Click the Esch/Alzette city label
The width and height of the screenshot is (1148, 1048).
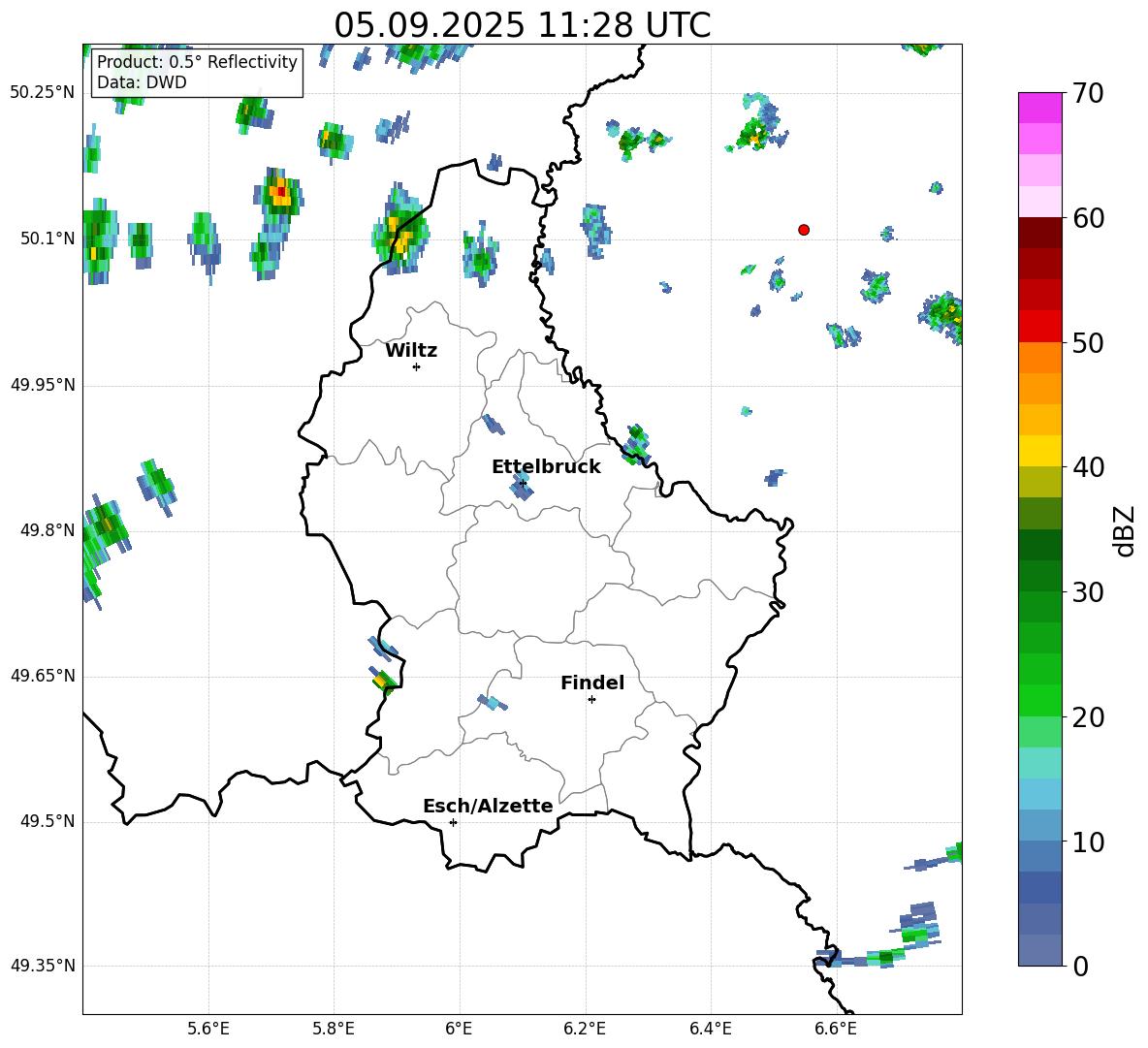pyautogui.click(x=488, y=807)
